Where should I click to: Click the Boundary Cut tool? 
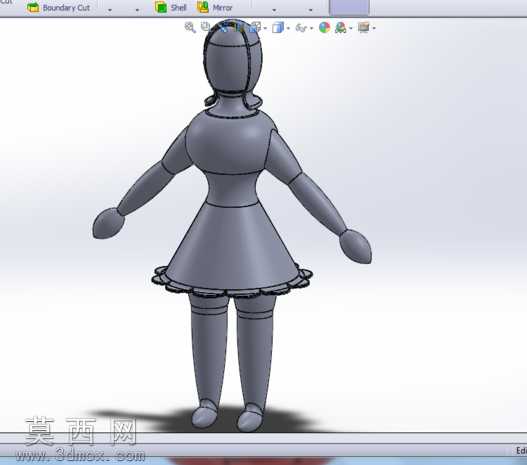coord(58,7)
